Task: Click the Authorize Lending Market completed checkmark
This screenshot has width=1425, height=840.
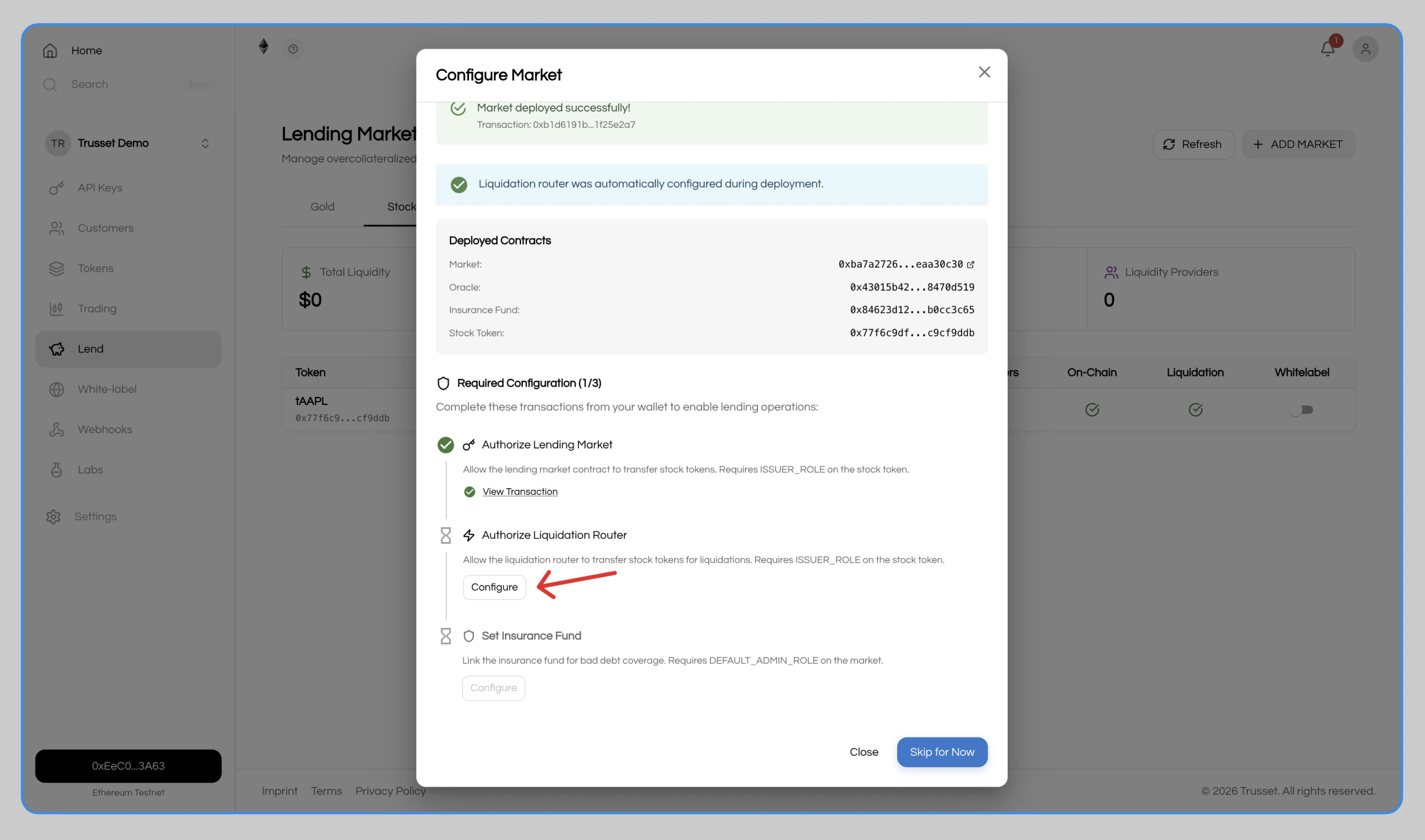Action: tap(445, 445)
